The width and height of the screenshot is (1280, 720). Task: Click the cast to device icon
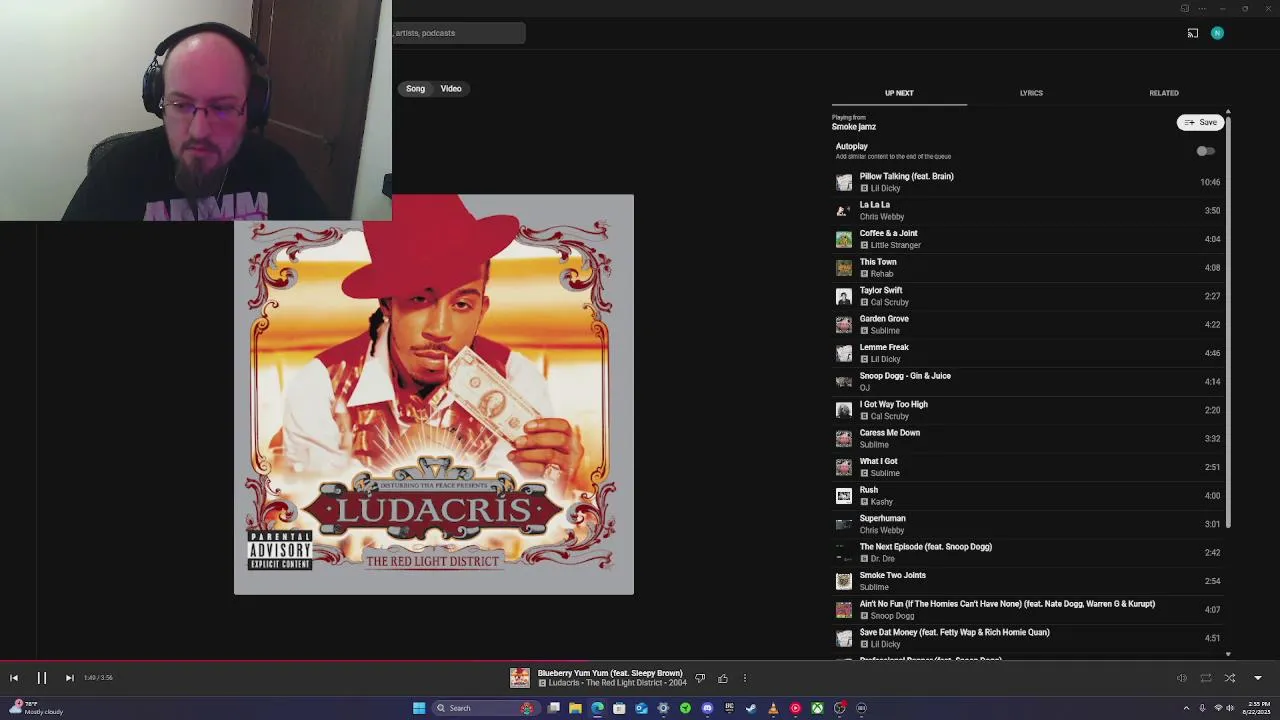pyautogui.click(x=1193, y=33)
